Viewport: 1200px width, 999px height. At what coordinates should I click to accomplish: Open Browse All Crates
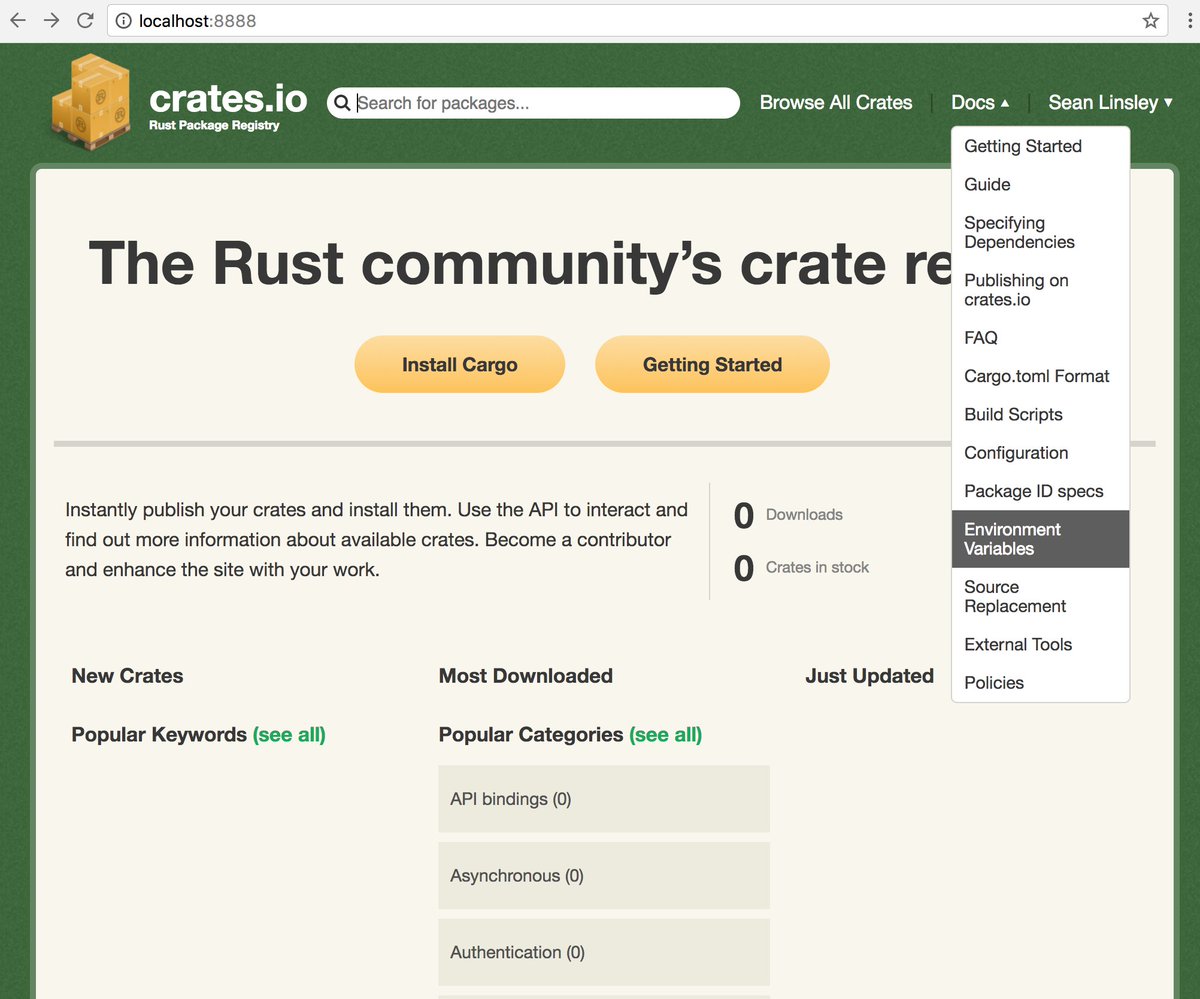(836, 102)
